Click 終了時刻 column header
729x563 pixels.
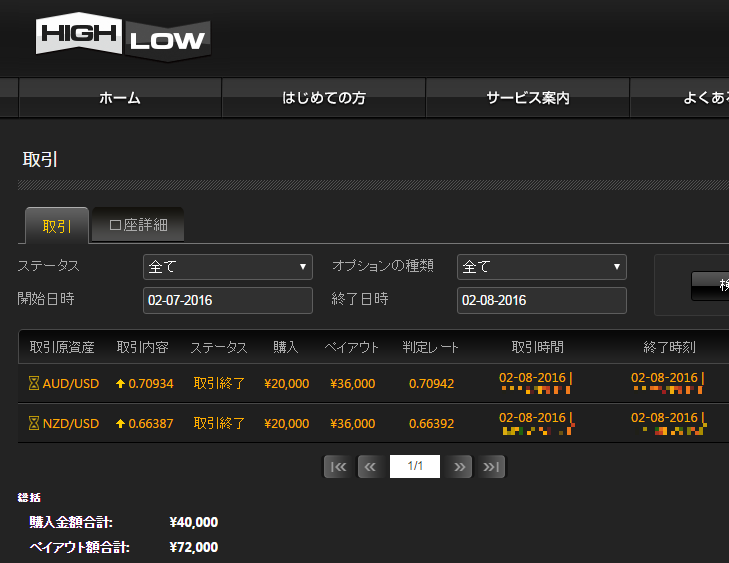[669, 347]
